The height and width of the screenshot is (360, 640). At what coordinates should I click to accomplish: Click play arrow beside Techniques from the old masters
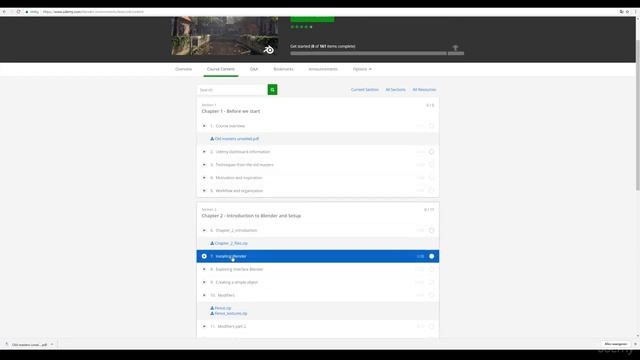coord(204,165)
